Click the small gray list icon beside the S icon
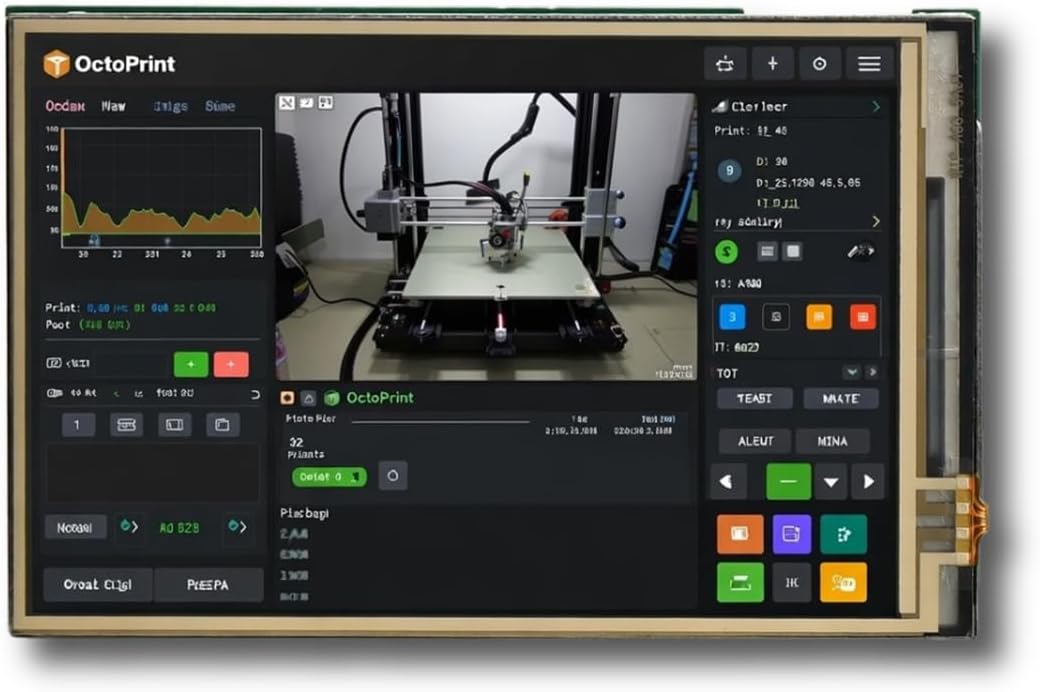The image size is (1040, 692). pos(767,251)
